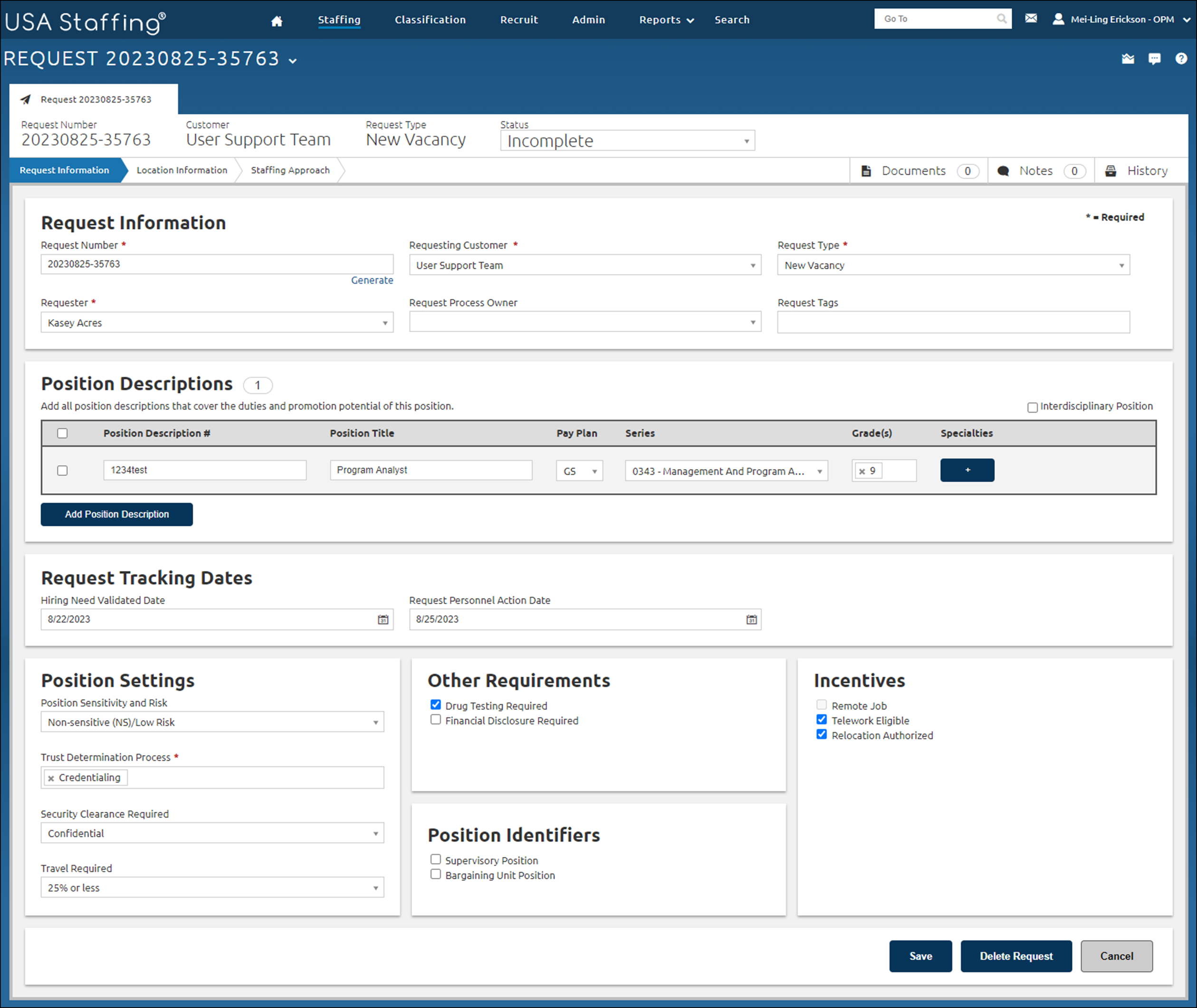This screenshot has height=1008, width=1197.
Task: Open the Admin menu
Action: tap(588, 20)
